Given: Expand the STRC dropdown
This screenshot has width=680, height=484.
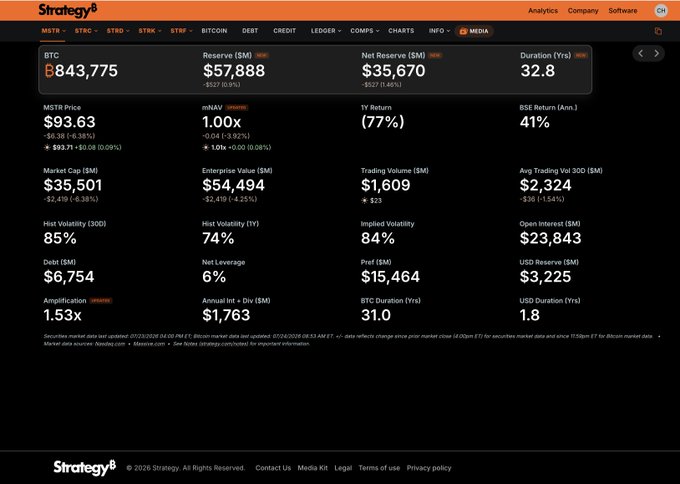Looking at the screenshot, I should click(86, 31).
